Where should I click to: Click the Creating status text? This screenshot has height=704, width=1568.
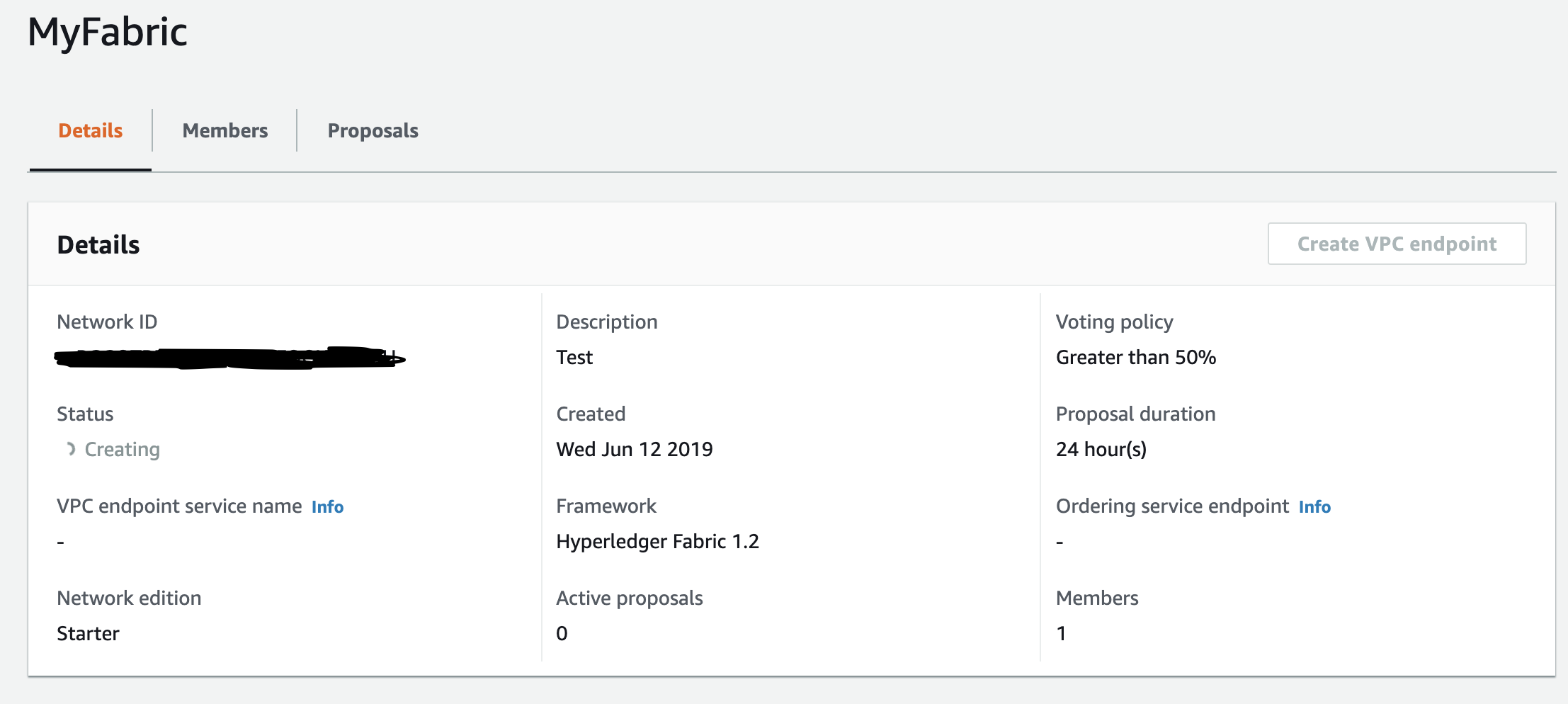(123, 450)
